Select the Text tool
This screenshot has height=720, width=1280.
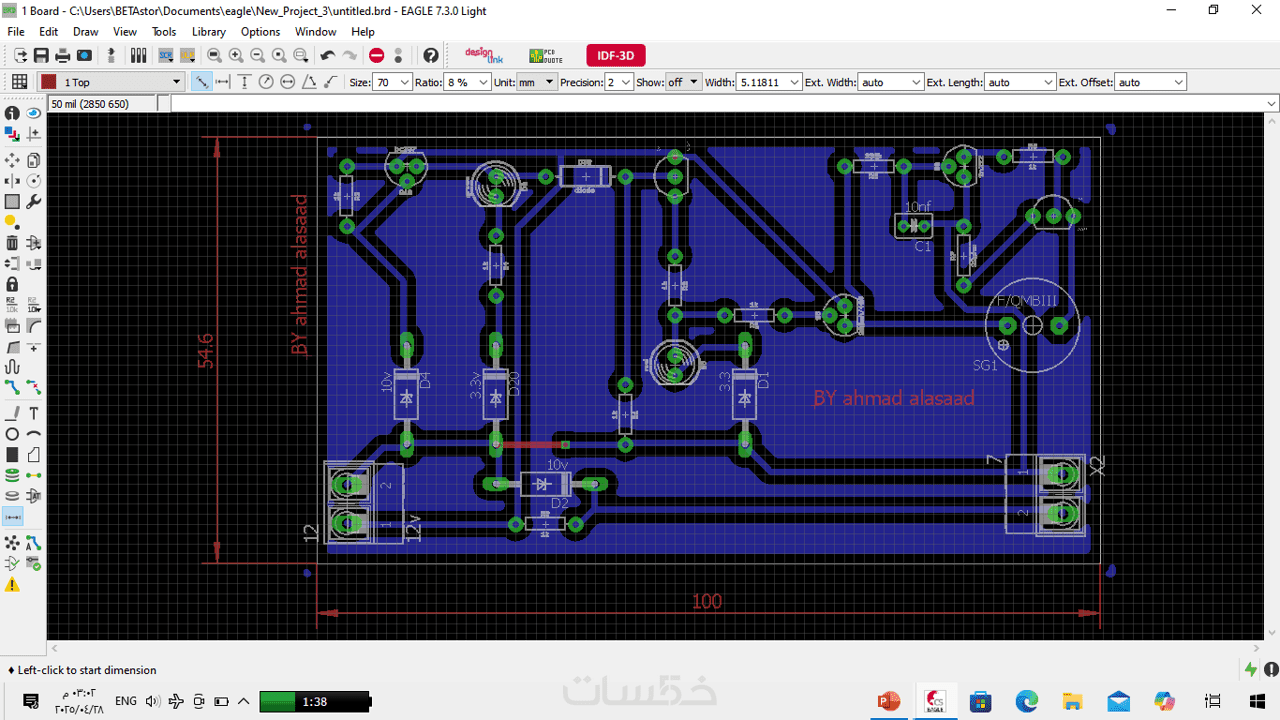[33, 413]
